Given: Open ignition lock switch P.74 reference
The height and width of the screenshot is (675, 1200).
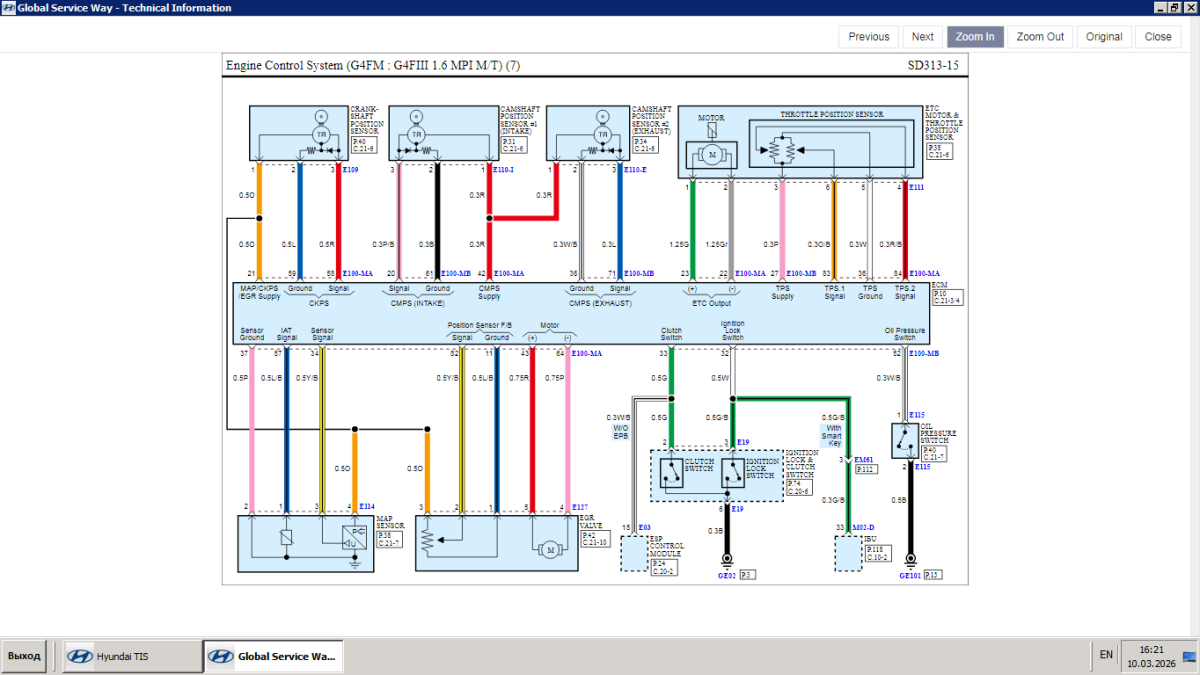Looking at the screenshot, I should [799, 488].
